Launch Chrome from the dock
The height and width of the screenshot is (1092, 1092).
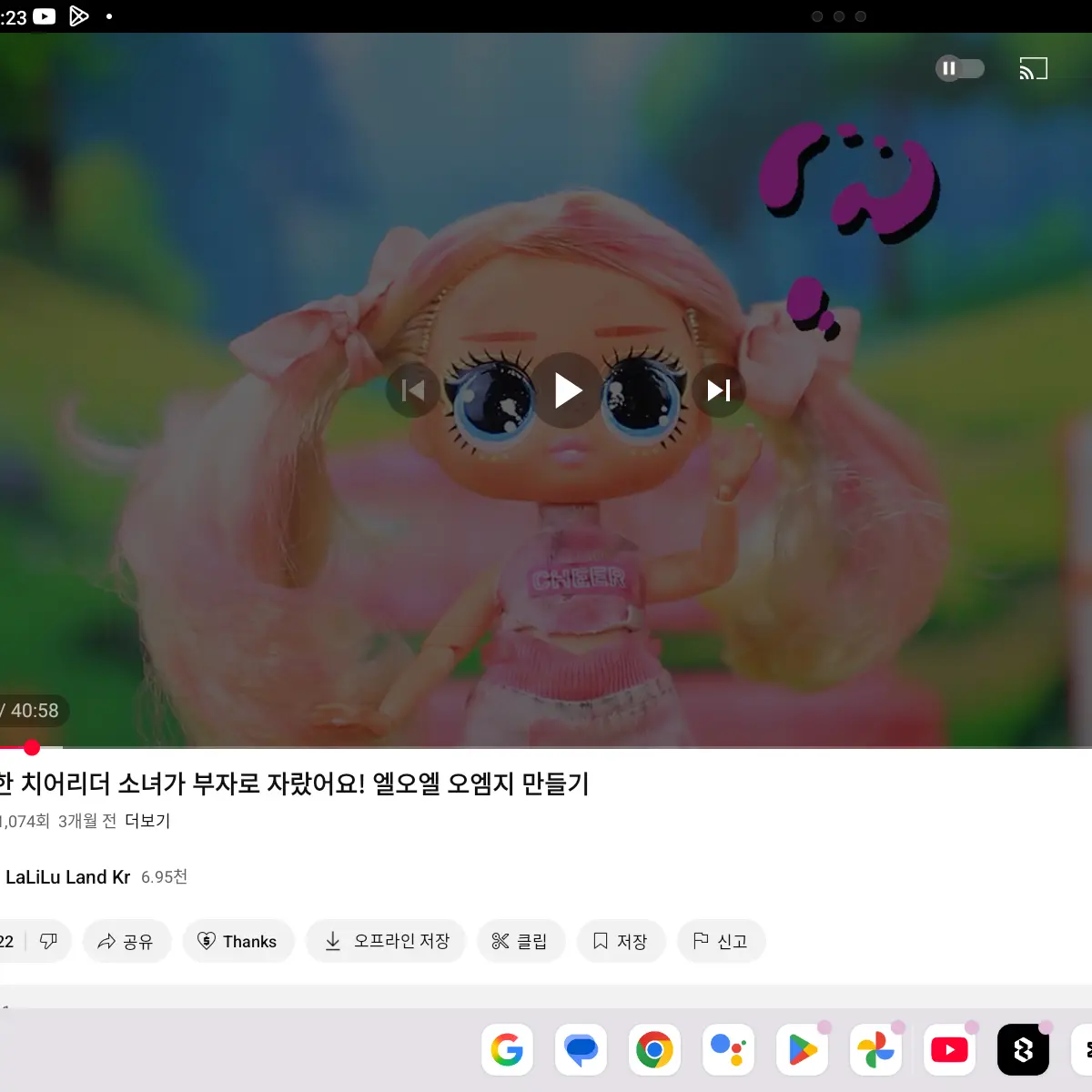654,1050
